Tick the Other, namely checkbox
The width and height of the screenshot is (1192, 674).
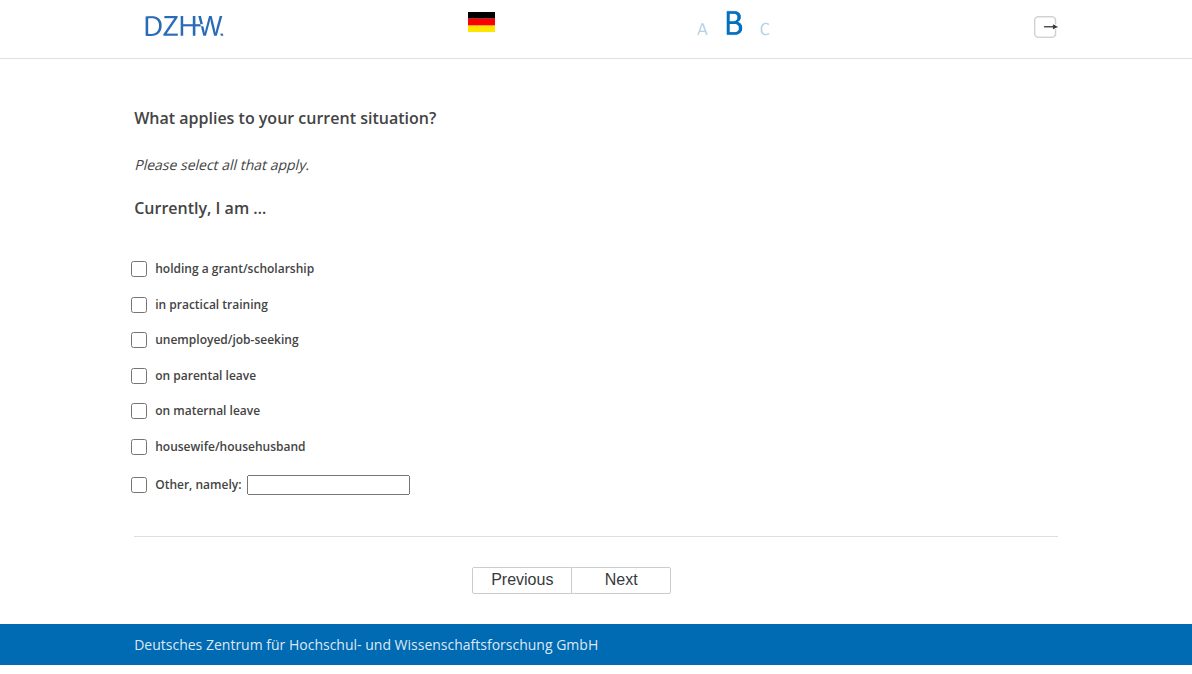(x=139, y=485)
